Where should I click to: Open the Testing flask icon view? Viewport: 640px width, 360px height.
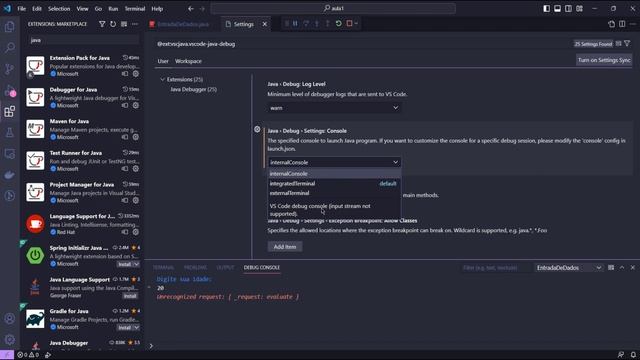[x=9, y=133]
